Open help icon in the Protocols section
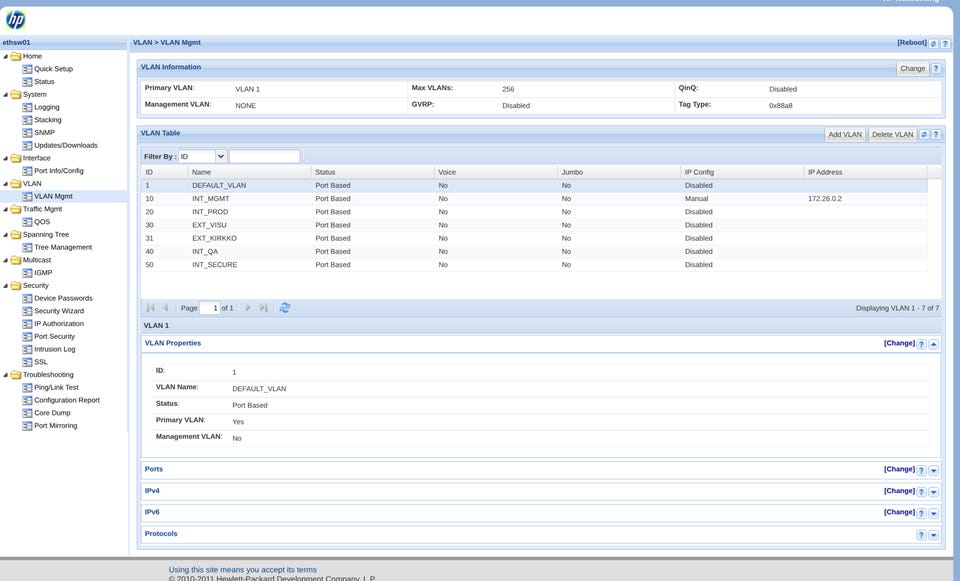960x581 pixels. pyautogui.click(x=921, y=535)
